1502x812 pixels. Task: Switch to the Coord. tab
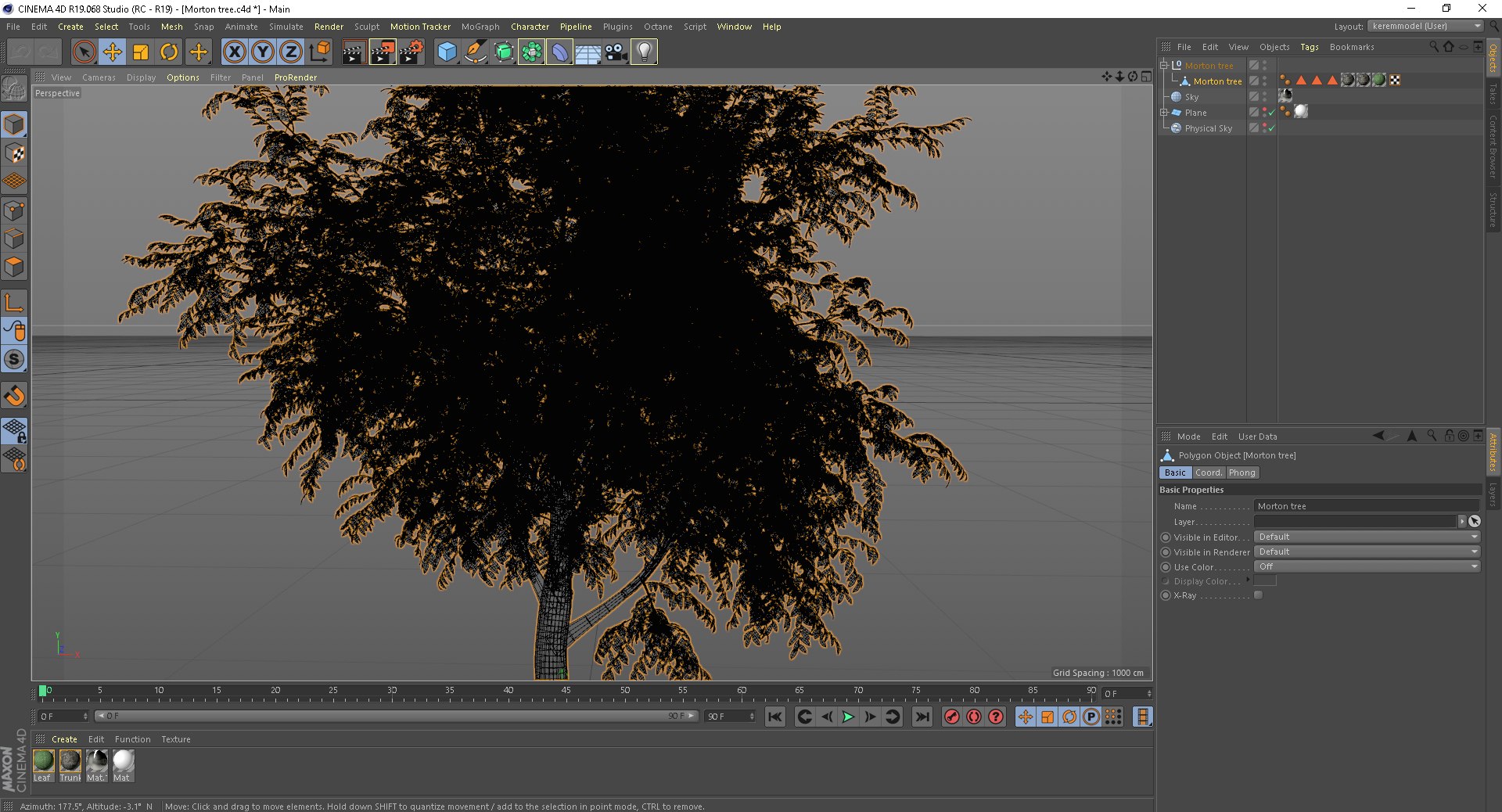coord(1208,472)
